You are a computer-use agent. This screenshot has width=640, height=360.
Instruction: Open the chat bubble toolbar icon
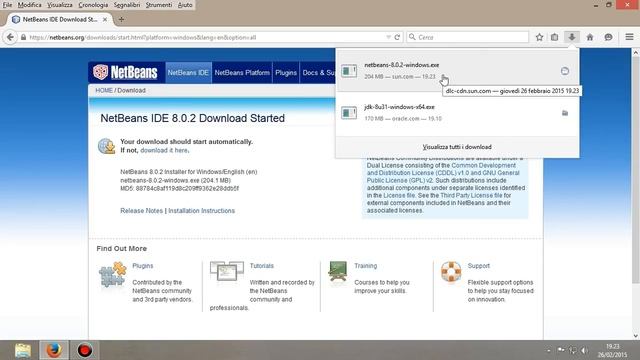click(x=608, y=37)
